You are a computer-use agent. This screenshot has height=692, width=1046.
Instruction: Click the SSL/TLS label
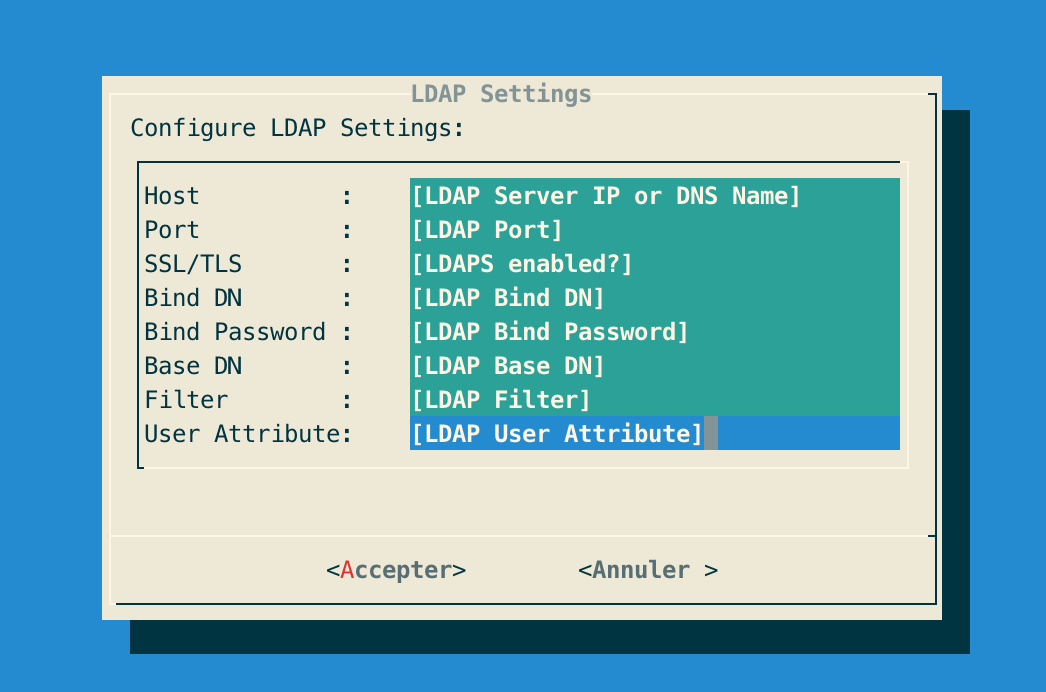[193, 264]
